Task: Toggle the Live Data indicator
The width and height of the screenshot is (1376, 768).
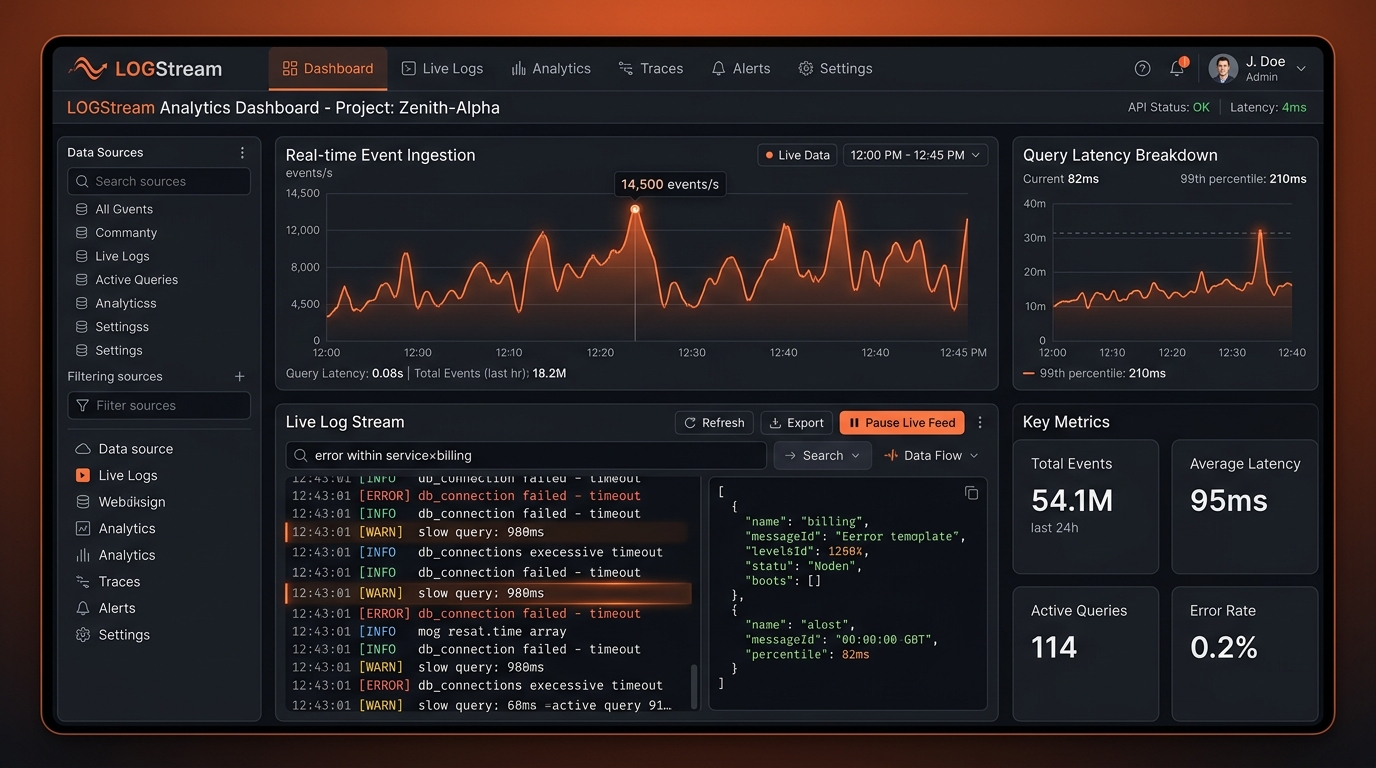Action: 797,155
